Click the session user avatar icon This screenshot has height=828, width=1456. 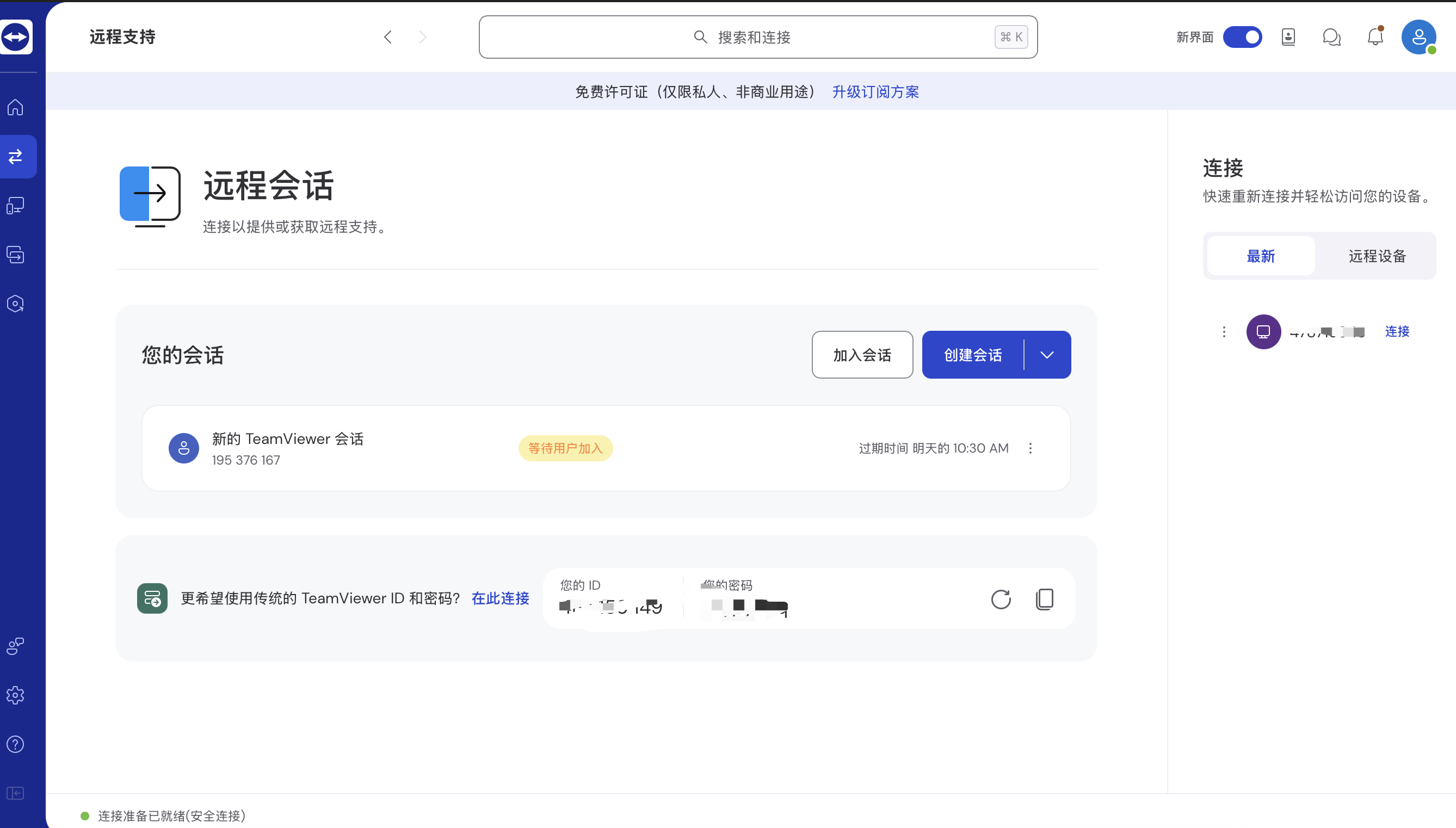(x=184, y=448)
